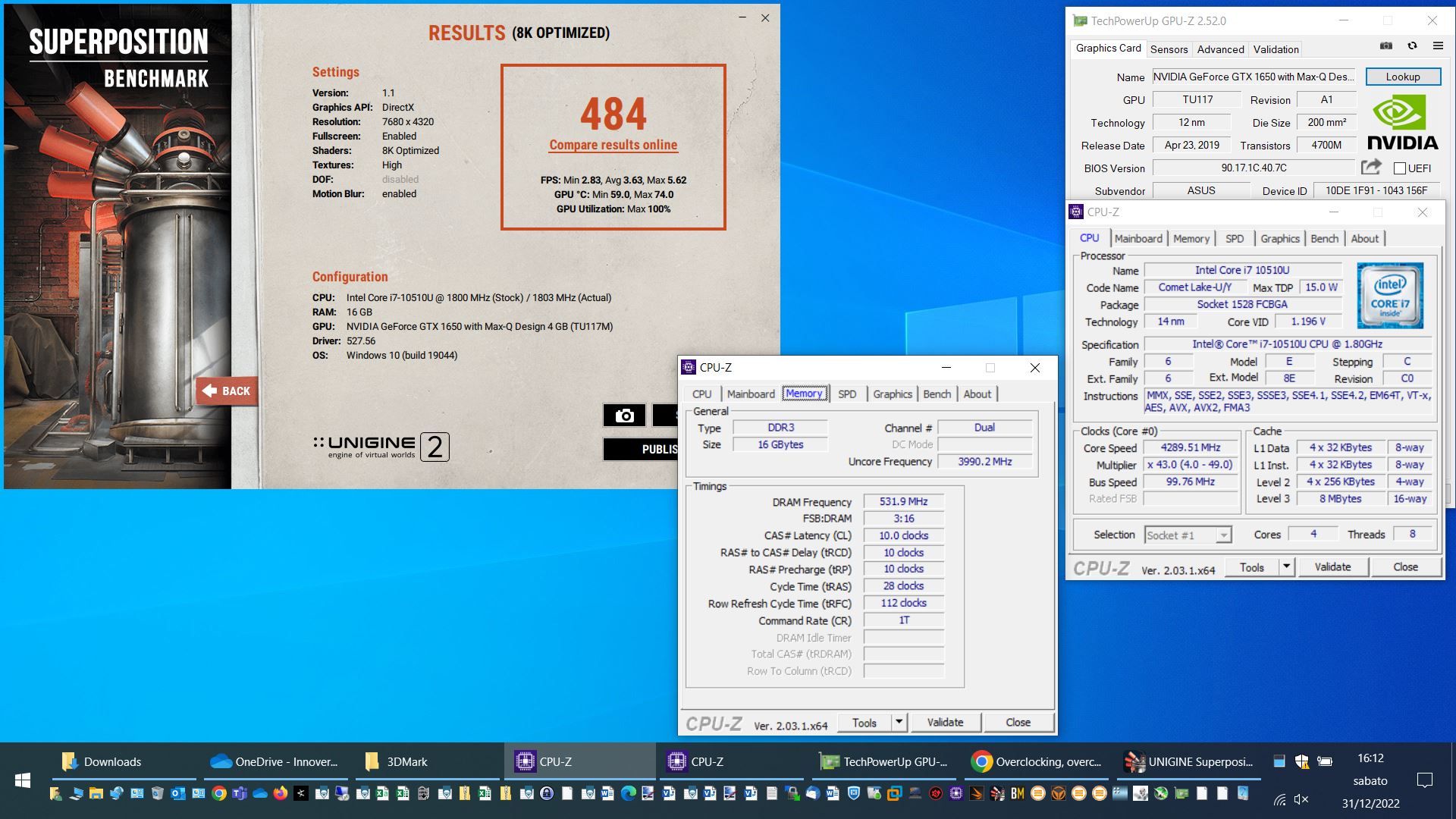This screenshot has height=819, width=1456.
Task: Click the Intel Core i7 badge in CPU-Z
Action: point(1390,295)
